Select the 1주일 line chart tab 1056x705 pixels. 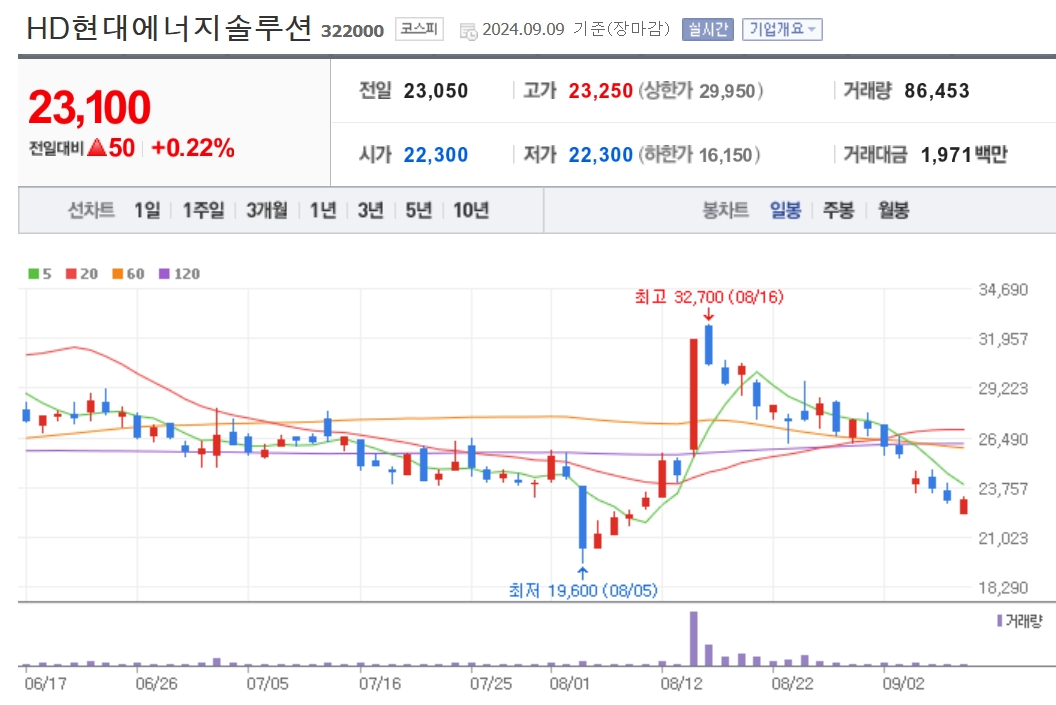pos(203,210)
